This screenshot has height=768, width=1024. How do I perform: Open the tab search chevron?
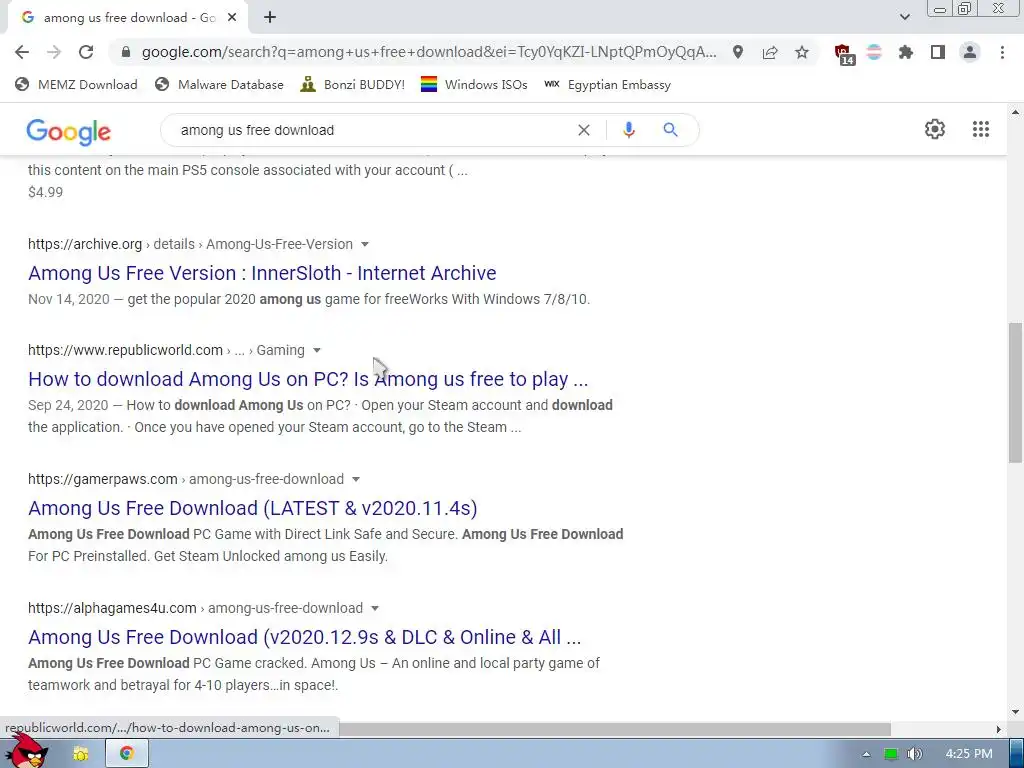[904, 17]
